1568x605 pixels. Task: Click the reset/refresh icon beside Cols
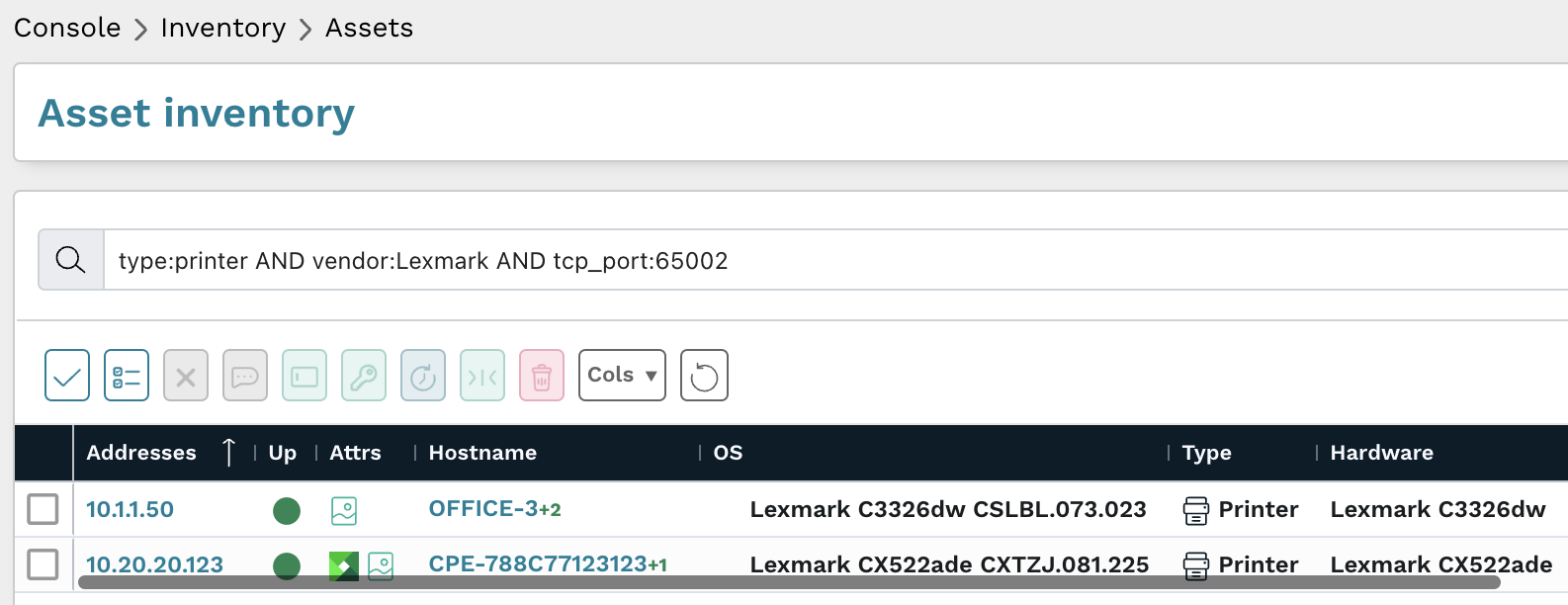click(x=704, y=375)
